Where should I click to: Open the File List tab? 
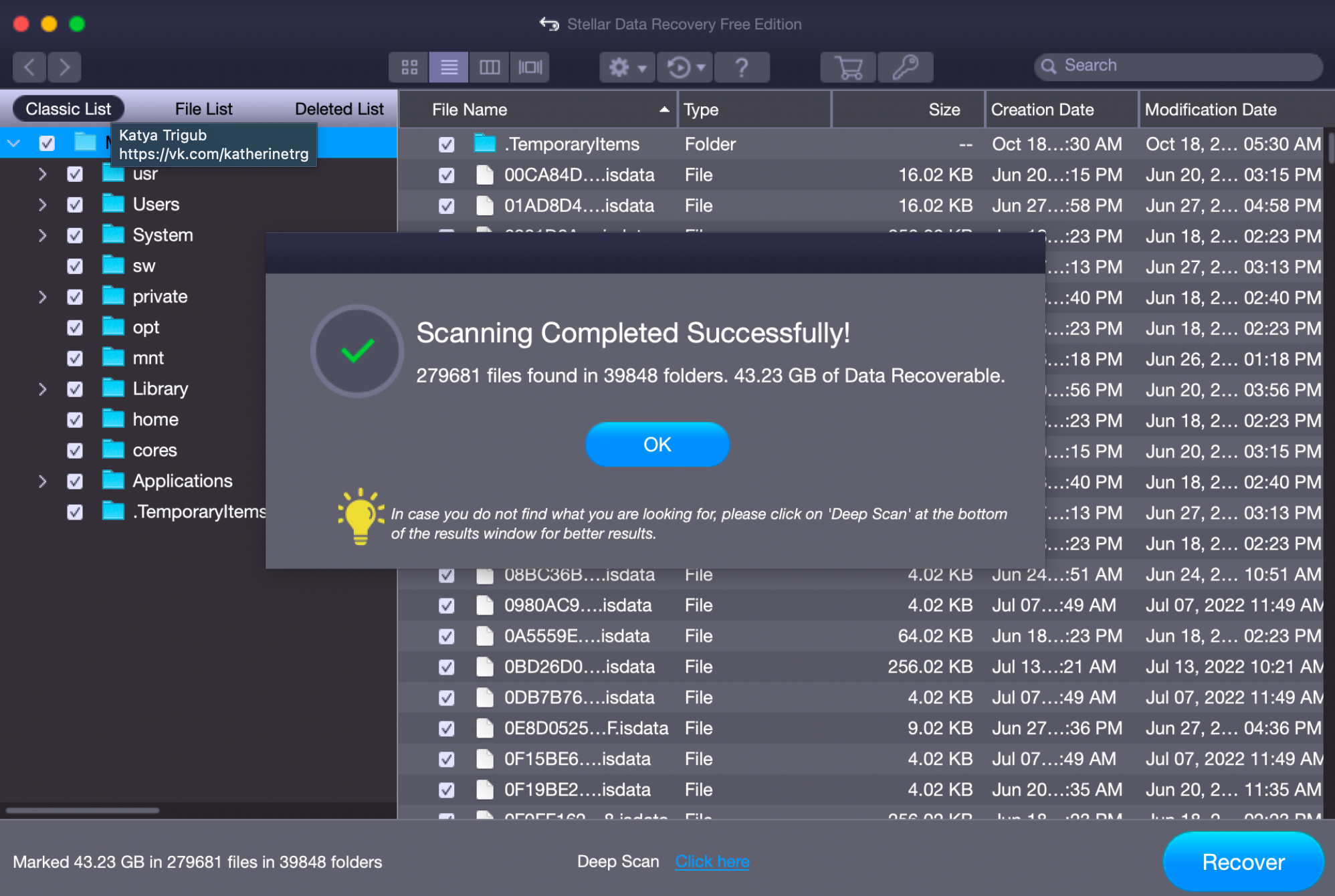point(203,109)
